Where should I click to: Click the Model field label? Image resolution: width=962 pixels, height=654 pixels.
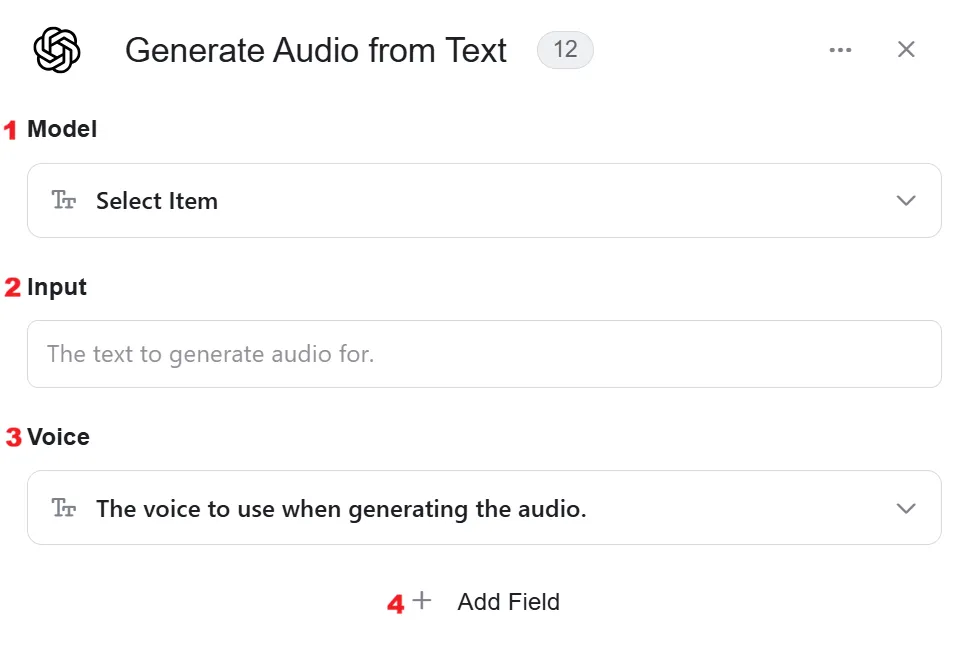(62, 129)
